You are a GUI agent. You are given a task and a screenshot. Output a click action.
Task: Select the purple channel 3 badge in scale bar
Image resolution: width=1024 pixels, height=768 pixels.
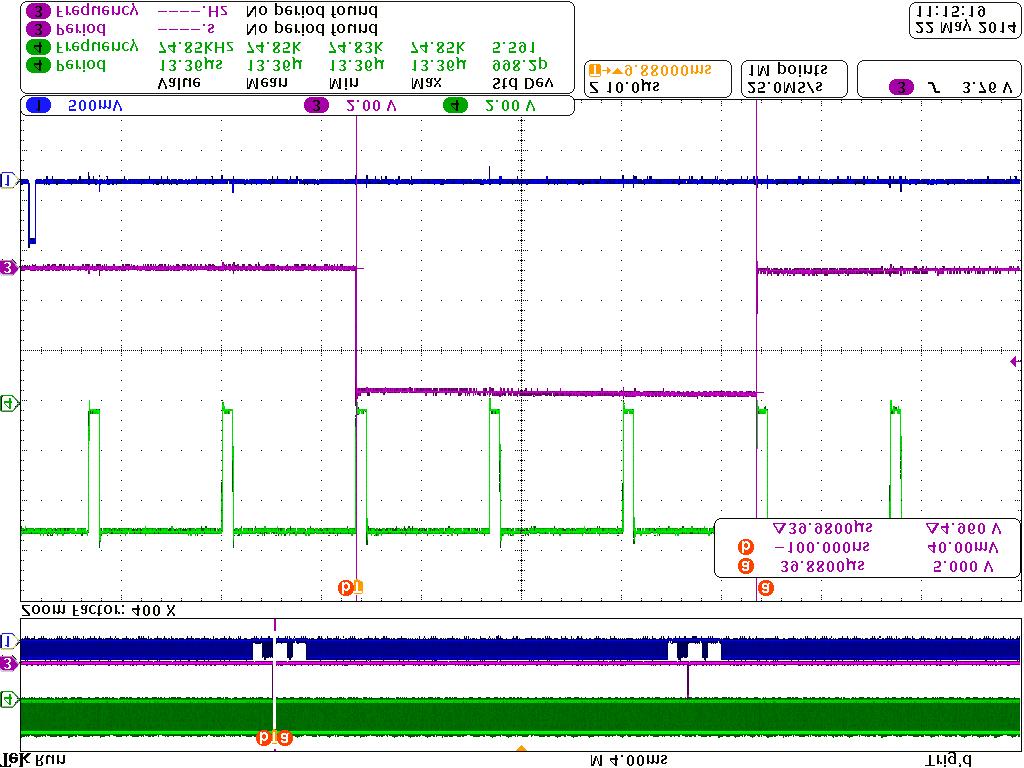coord(317,105)
